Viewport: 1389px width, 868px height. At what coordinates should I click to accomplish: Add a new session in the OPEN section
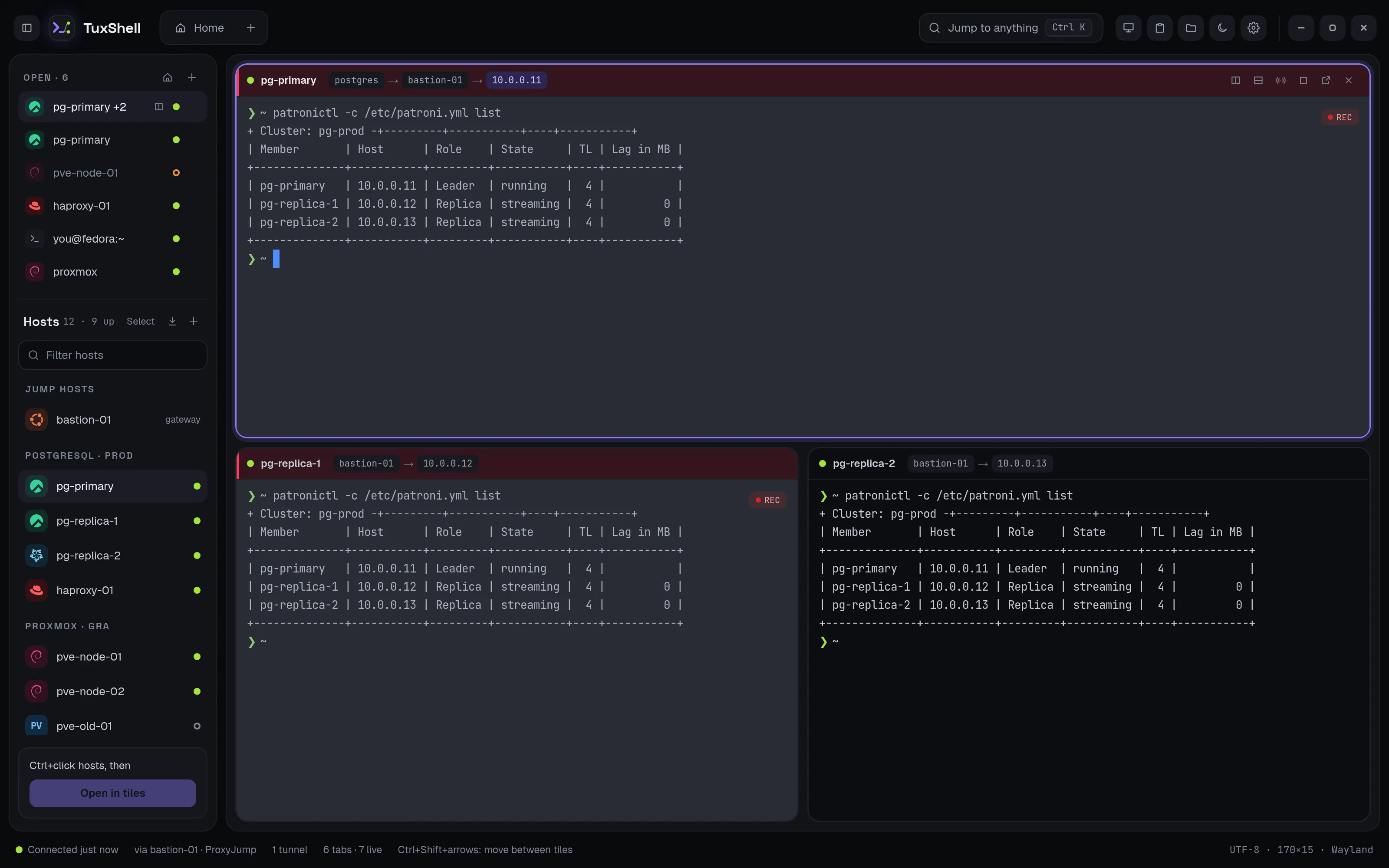[x=192, y=78]
